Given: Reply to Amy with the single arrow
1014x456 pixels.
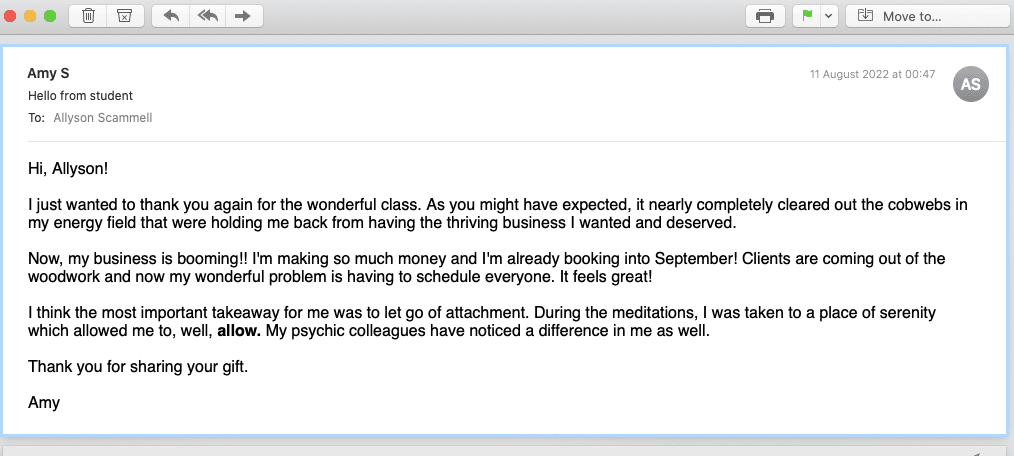Looking at the screenshot, I should pos(171,16).
